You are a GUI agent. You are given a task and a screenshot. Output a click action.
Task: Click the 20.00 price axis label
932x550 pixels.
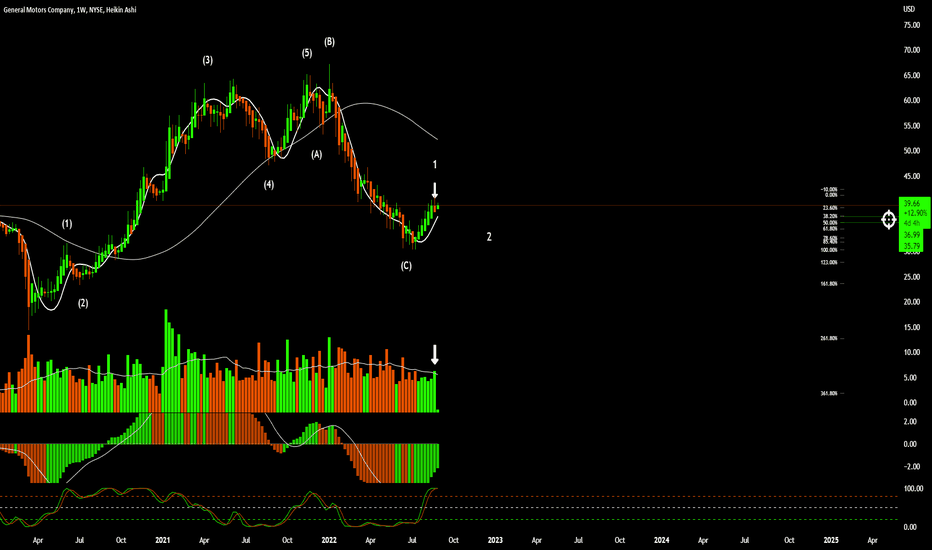[x=912, y=302]
